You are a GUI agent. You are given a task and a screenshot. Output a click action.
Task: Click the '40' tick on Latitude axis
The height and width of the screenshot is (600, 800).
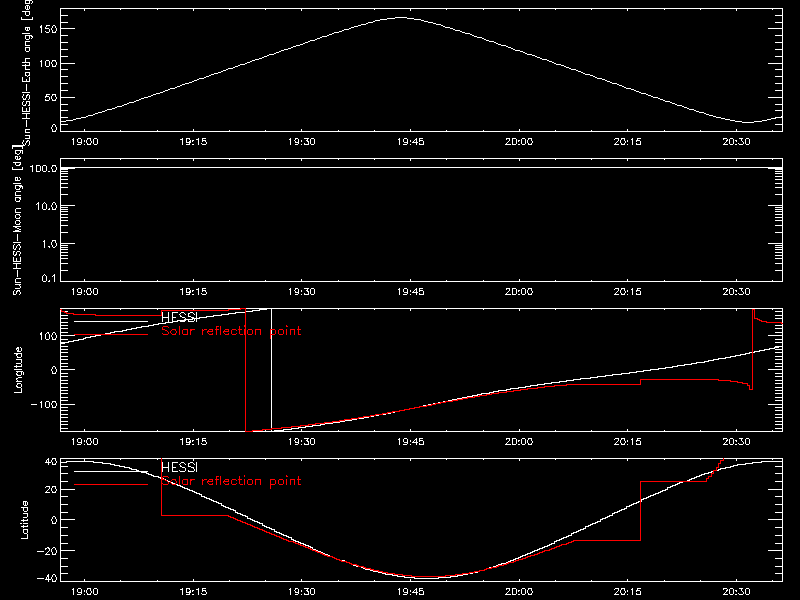51,462
